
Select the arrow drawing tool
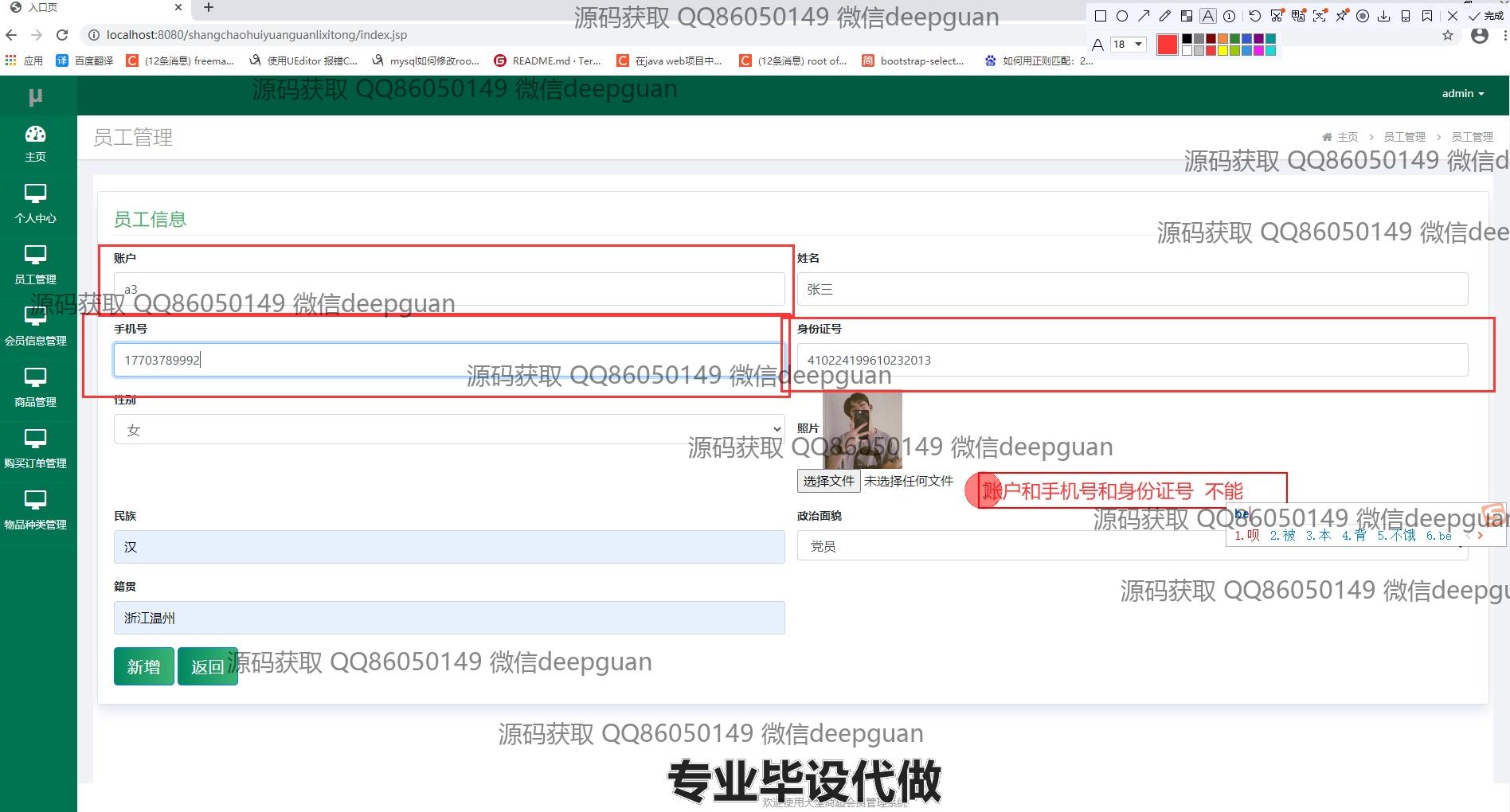[x=1144, y=16]
